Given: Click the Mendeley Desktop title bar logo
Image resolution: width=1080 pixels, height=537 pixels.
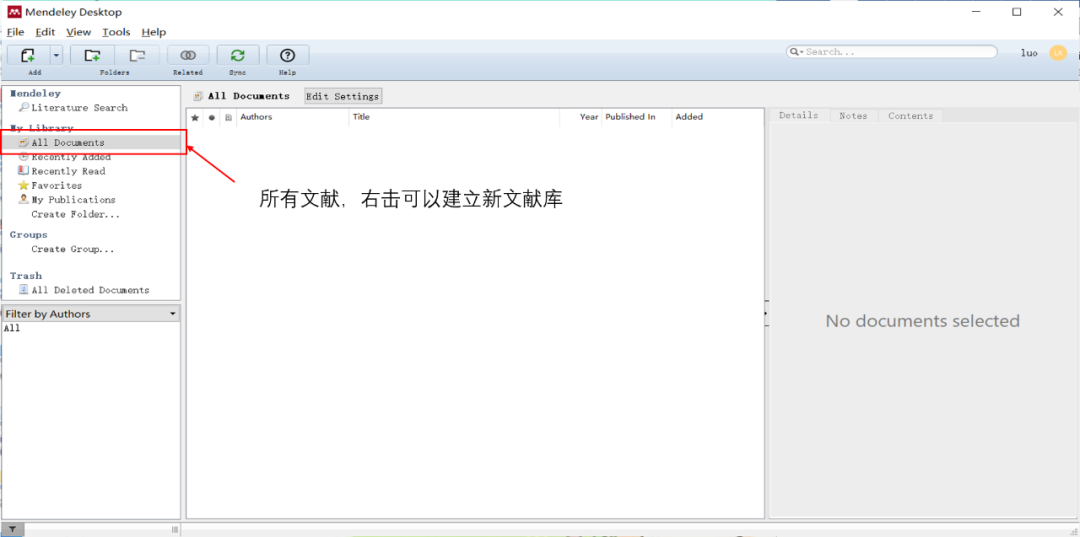Looking at the screenshot, I should tap(14, 12).
